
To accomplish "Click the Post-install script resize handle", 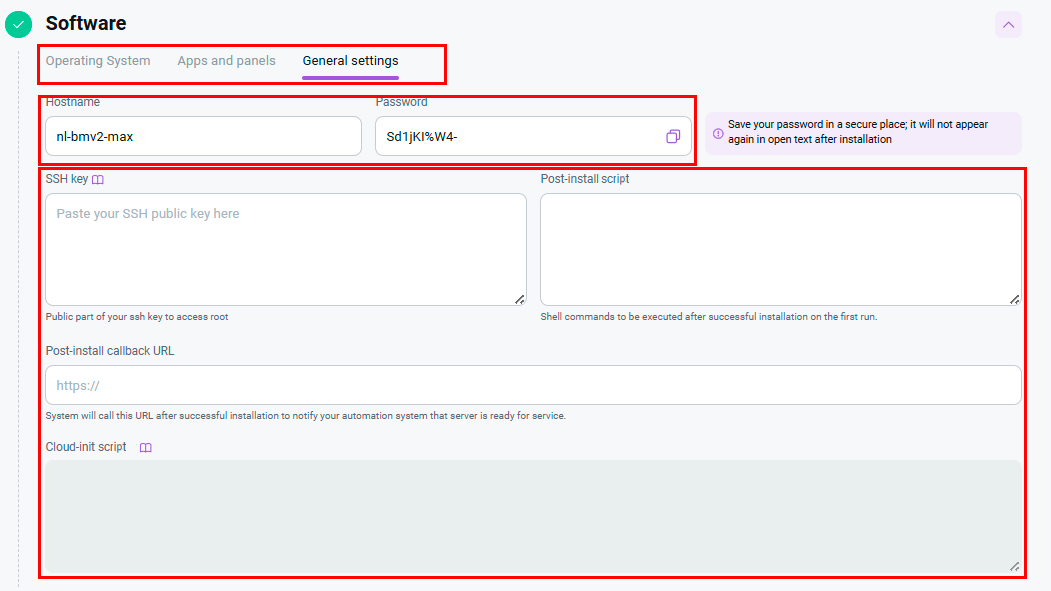I will click(x=1014, y=298).
